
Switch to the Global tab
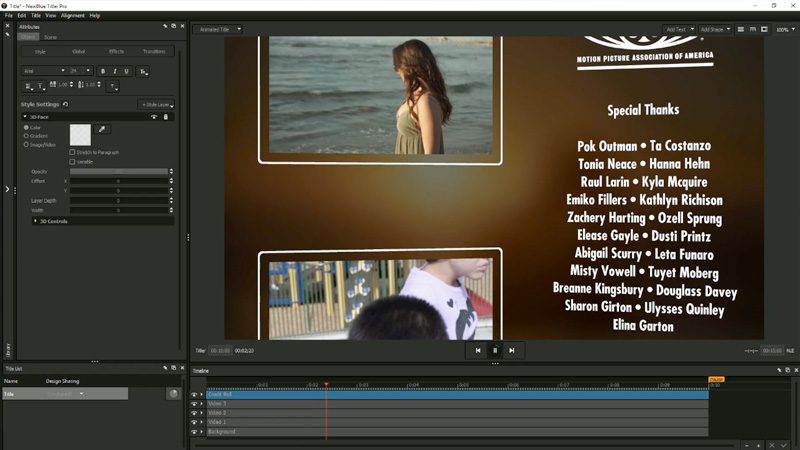pos(79,52)
